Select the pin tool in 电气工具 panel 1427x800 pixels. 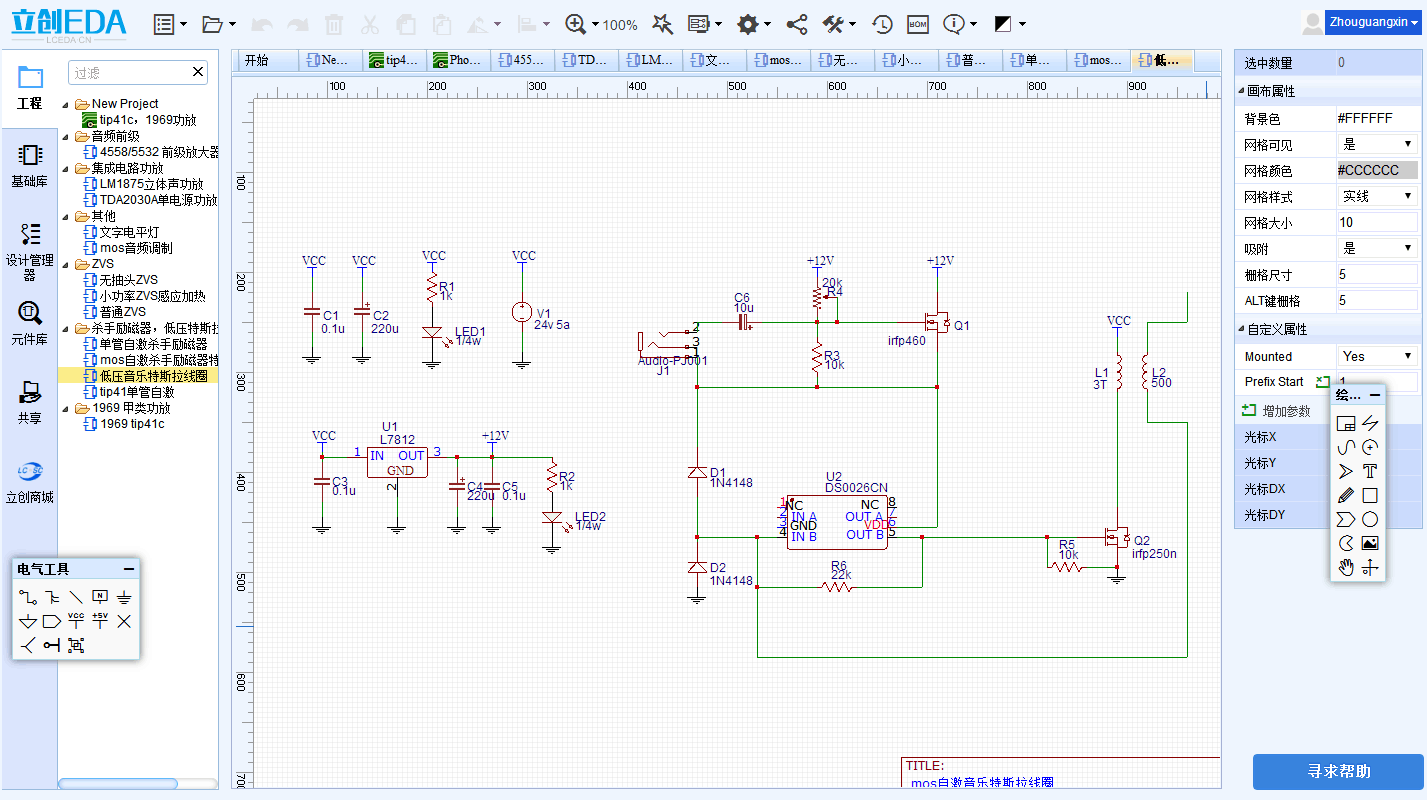click(52, 645)
